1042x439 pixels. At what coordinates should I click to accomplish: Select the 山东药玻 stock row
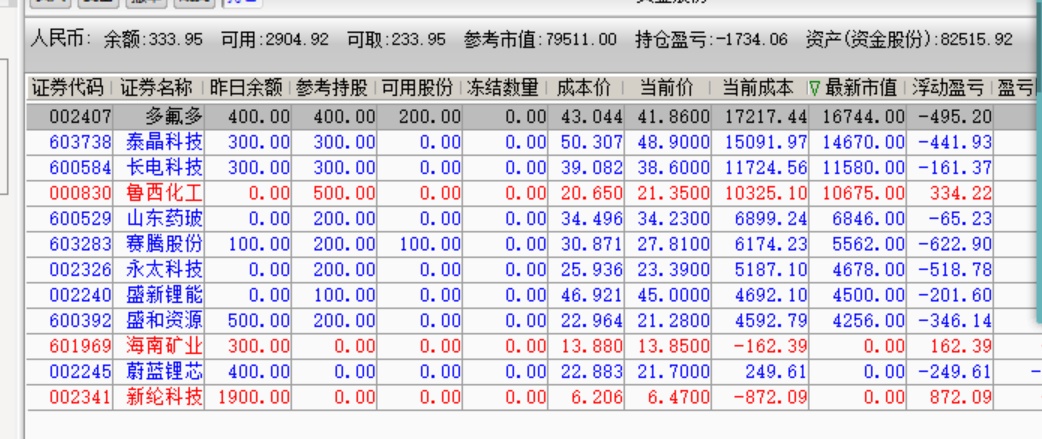pos(530,219)
